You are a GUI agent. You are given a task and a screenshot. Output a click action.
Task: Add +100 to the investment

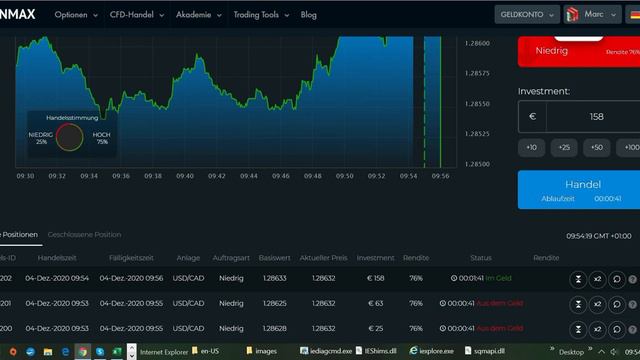click(629, 147)
